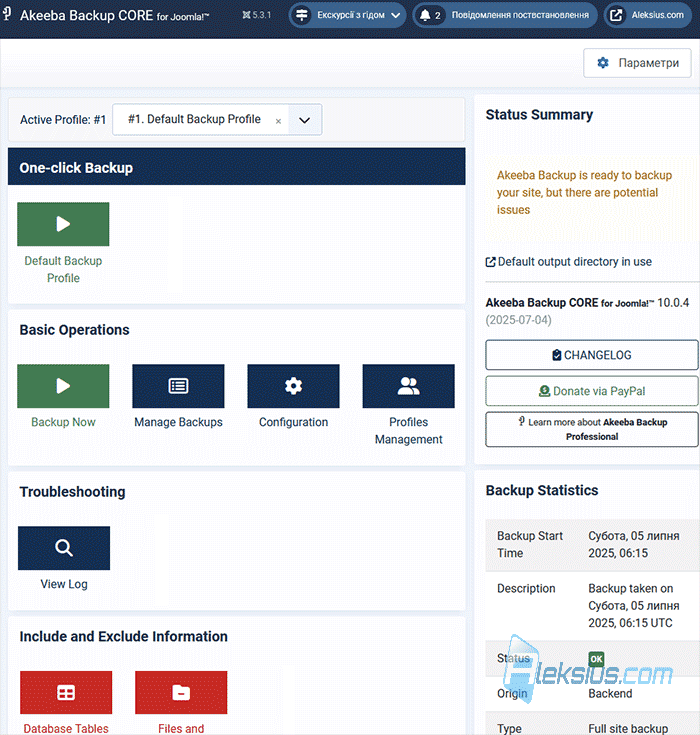Click the Default Backup Profile label under One-click Backup
This screenshot has width=700, height=735.
[x=63, y=270]
